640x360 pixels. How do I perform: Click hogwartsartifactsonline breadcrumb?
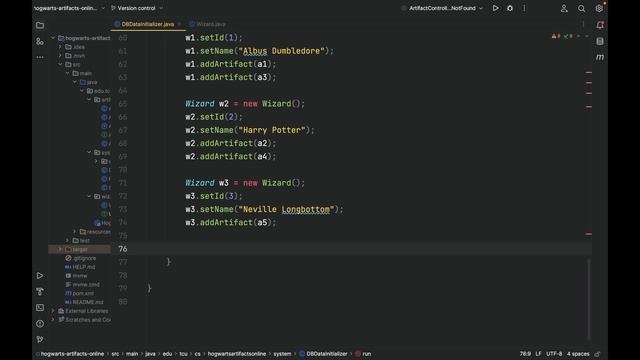click(x=237, y=354)
